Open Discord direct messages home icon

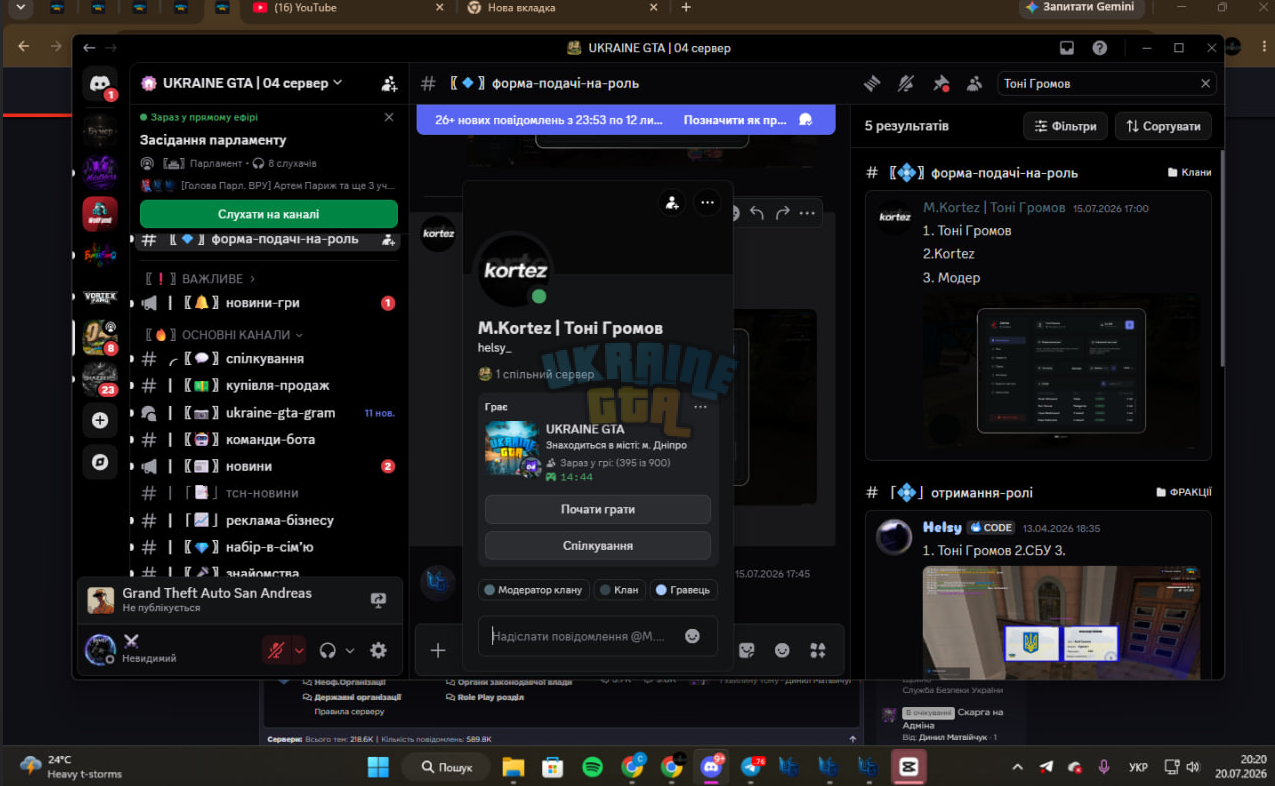(99, 84)
